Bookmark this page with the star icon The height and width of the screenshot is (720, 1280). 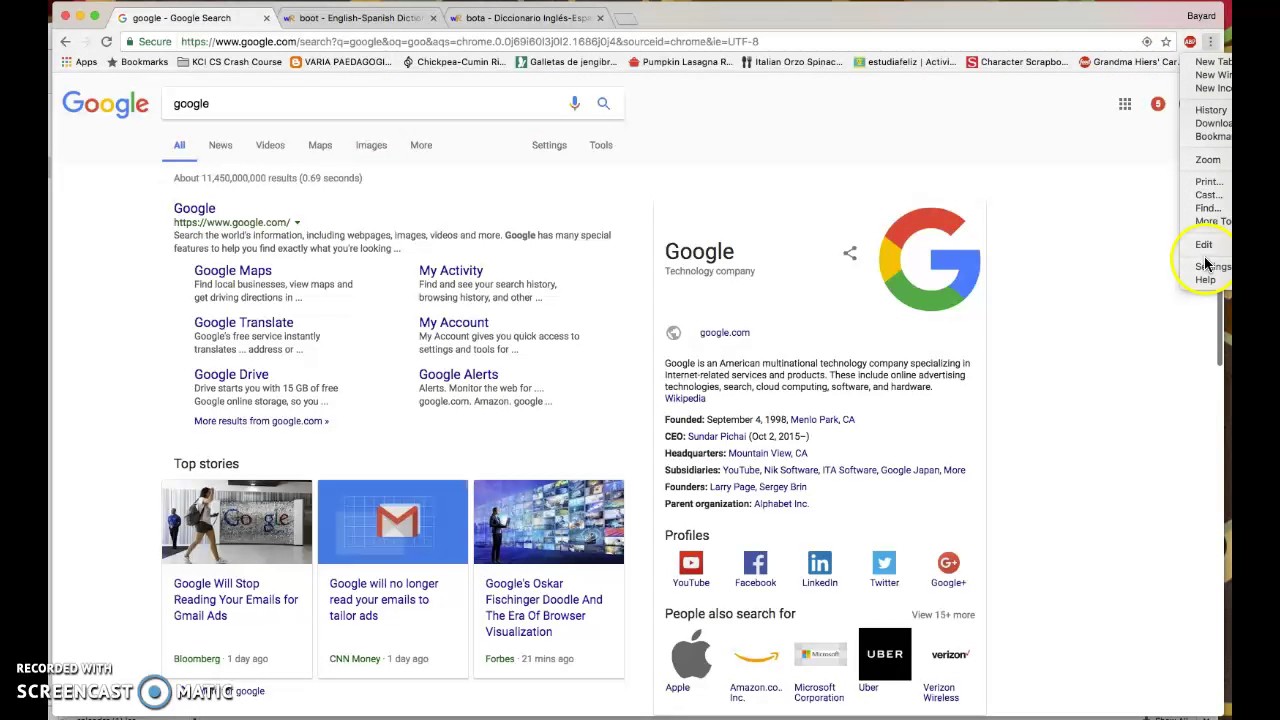pos(1166,42)
